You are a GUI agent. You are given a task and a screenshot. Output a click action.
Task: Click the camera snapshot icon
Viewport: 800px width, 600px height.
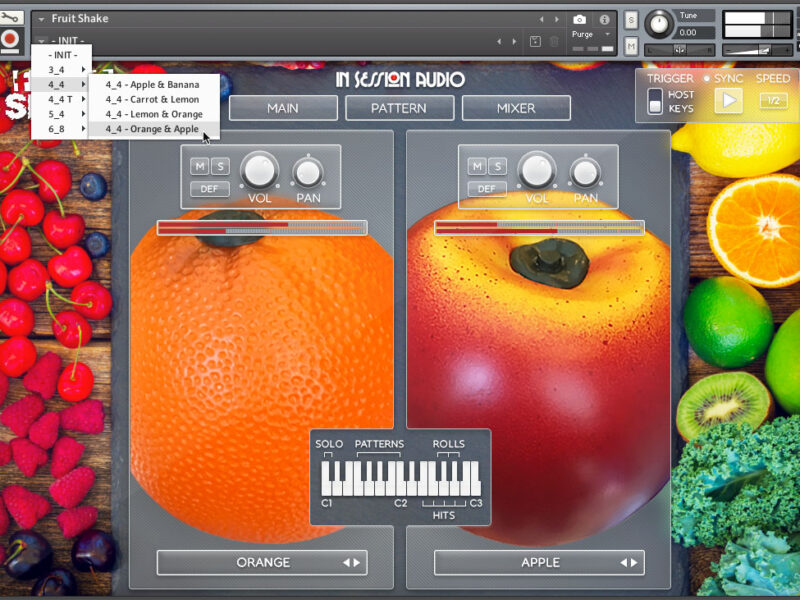point(579,19)
